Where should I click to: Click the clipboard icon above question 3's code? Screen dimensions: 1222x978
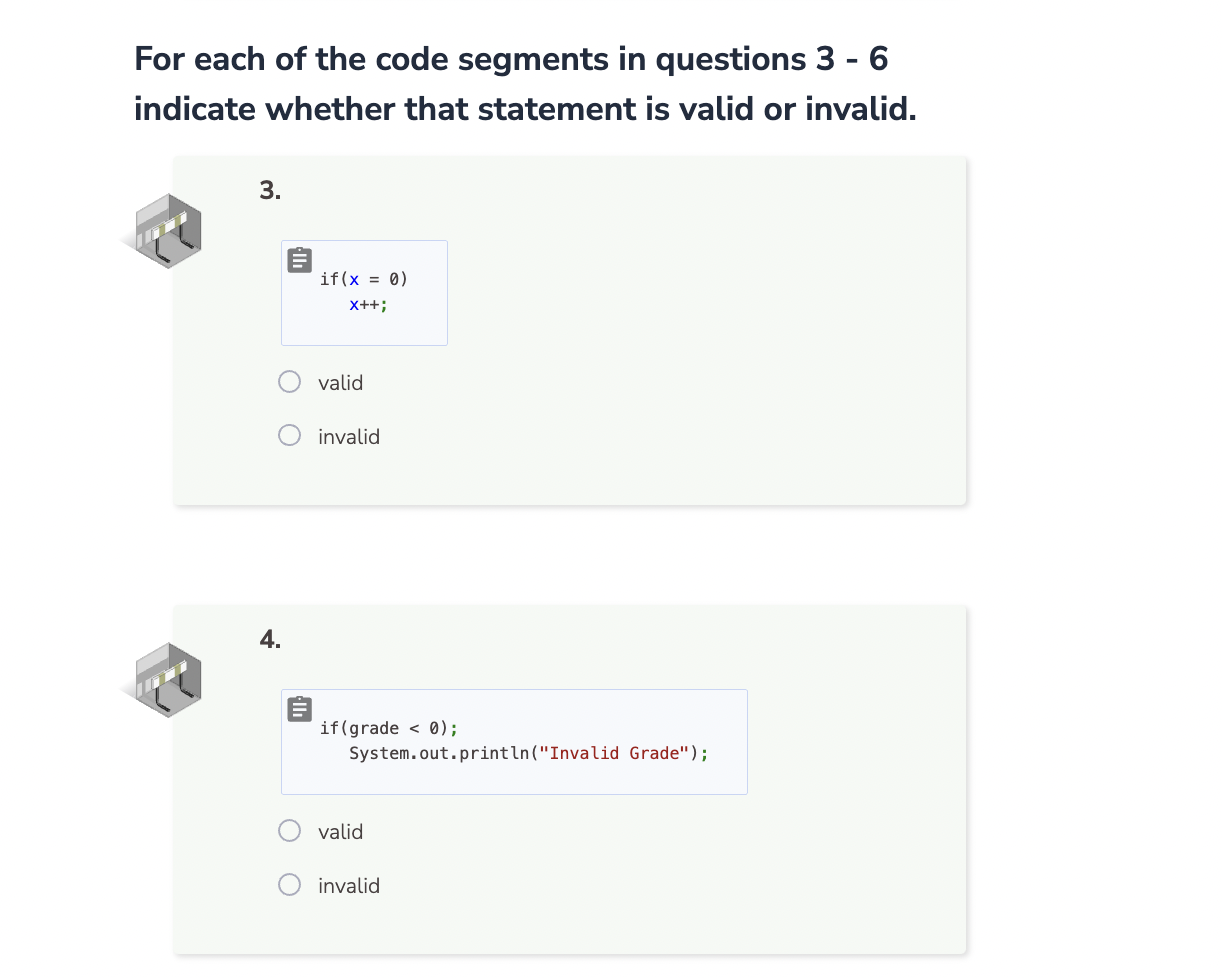tap(298, 259)
